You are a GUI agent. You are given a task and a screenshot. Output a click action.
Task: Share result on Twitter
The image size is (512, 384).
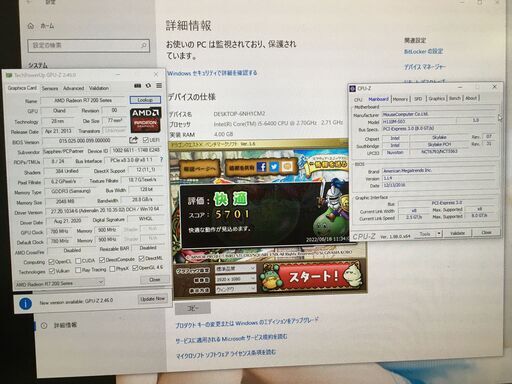pos(274,167)
